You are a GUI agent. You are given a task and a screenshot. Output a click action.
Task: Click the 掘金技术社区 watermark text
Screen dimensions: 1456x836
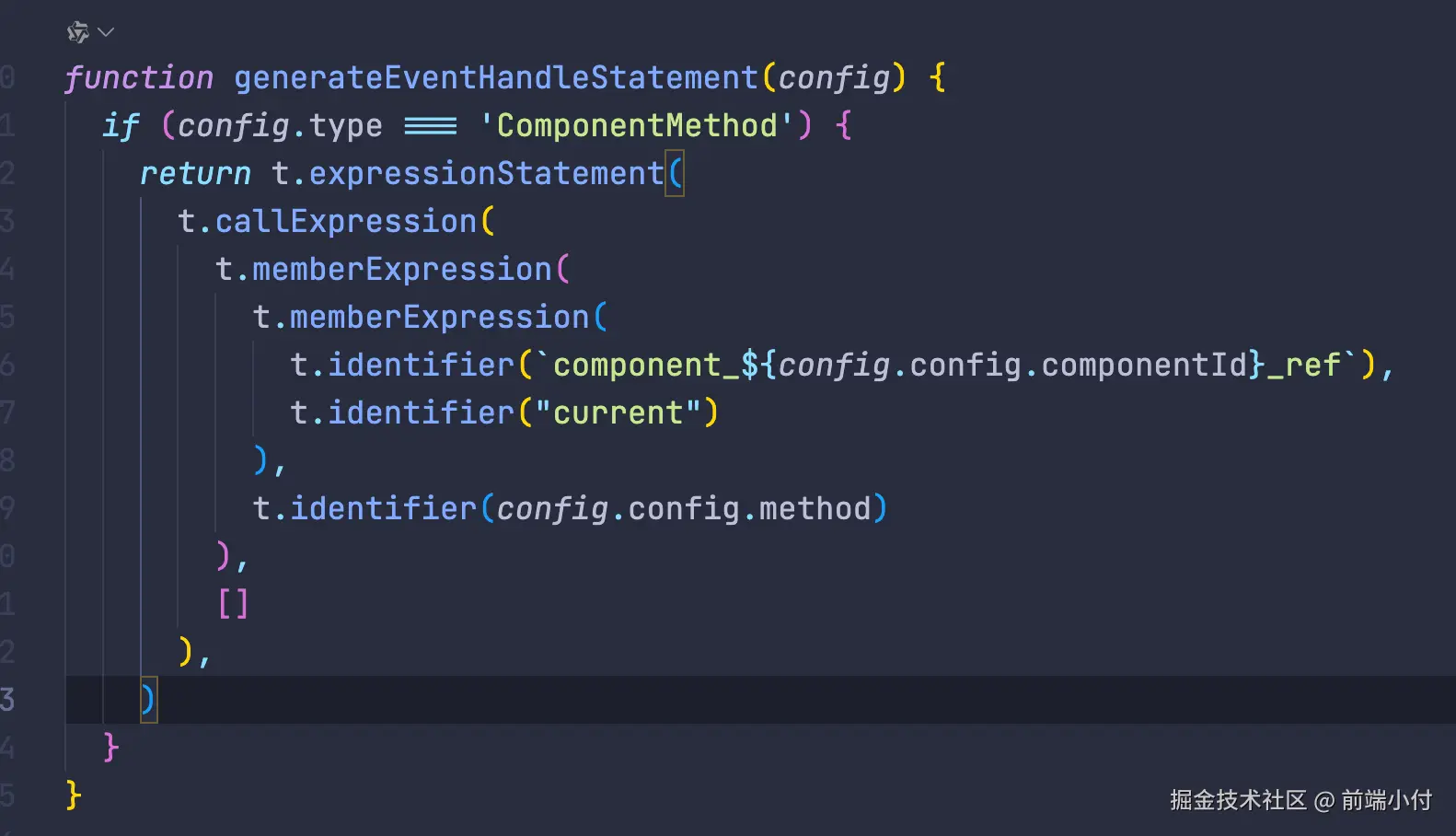tap(1238, 800)
